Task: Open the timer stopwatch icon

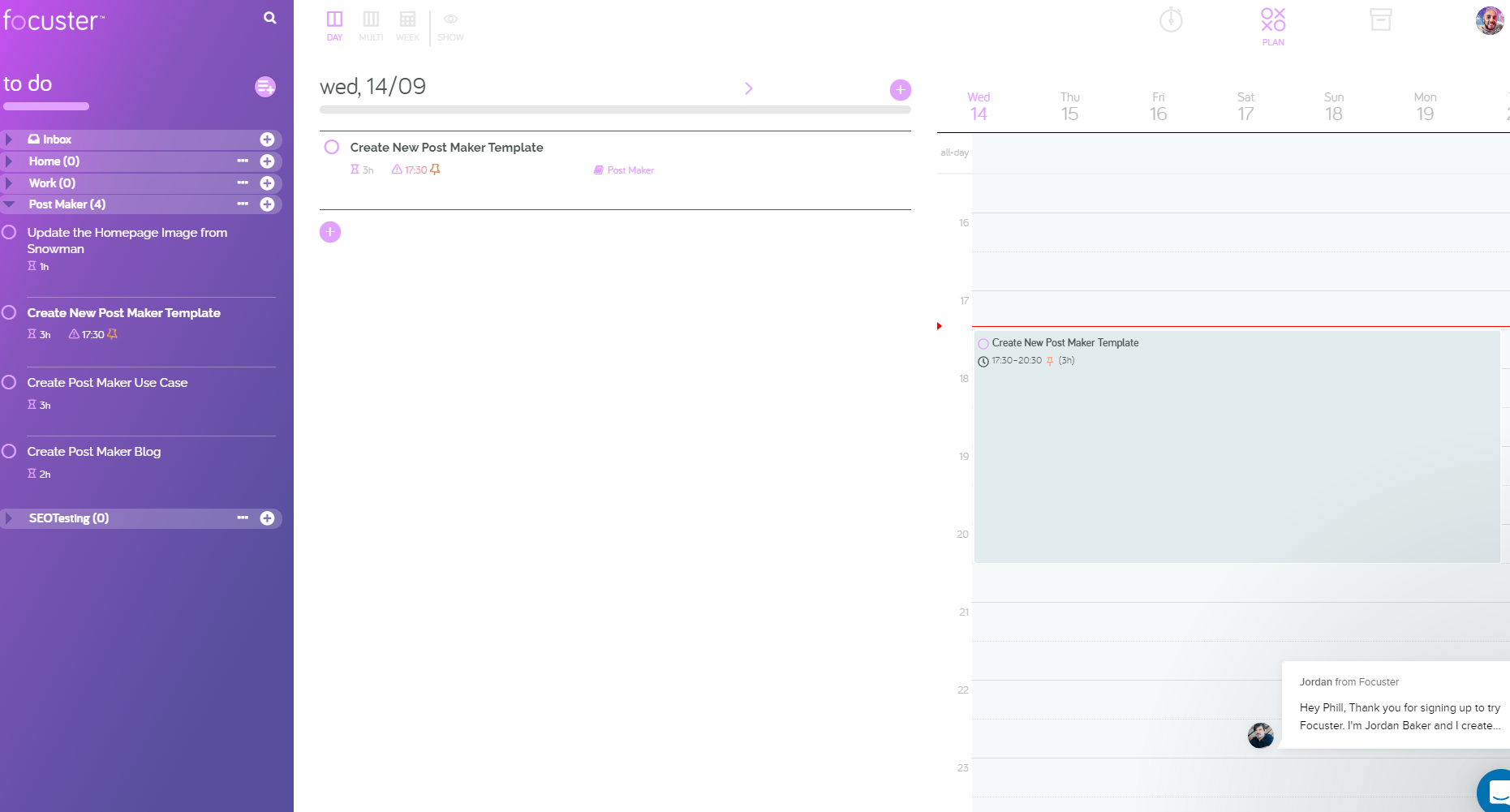Action: [1171, 19]
